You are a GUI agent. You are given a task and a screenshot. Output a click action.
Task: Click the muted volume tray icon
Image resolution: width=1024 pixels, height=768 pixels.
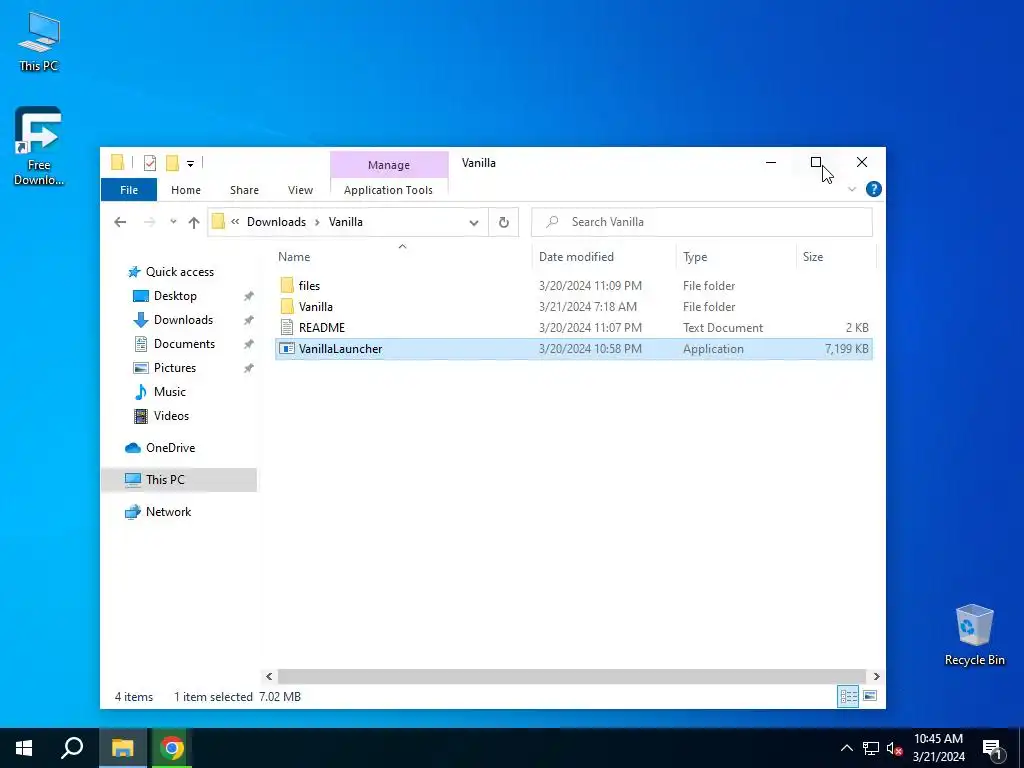[895, 748]
